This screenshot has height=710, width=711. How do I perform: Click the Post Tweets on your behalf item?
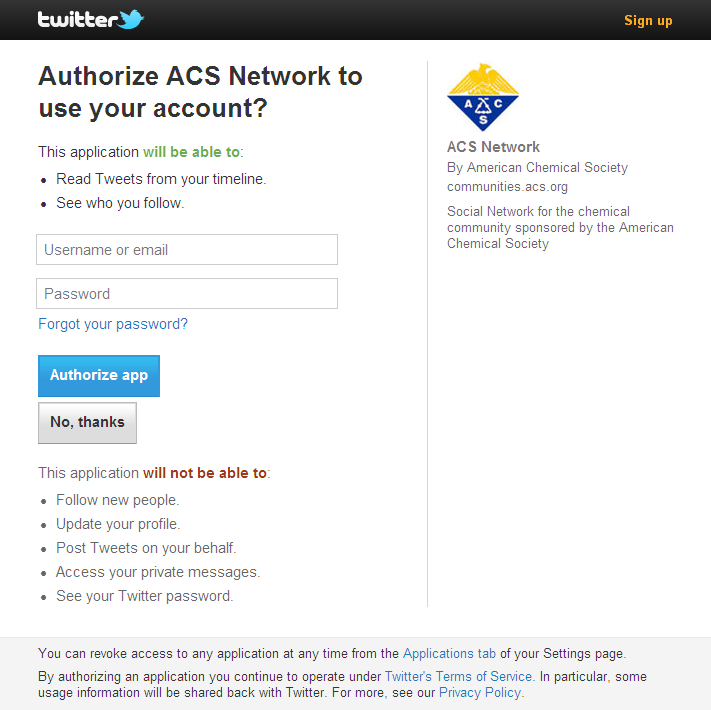(146, 548)
